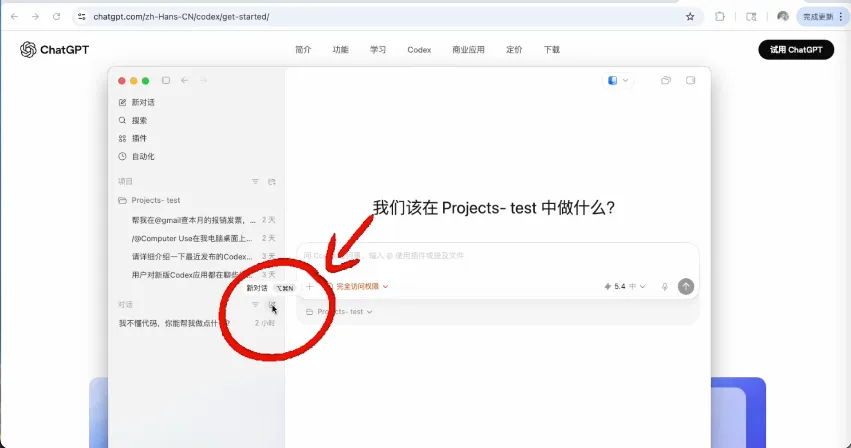
Task: Open conversation 我不懂代码，你能帮我做点什么
Action: pyautogui.click(x=196, y=323)
